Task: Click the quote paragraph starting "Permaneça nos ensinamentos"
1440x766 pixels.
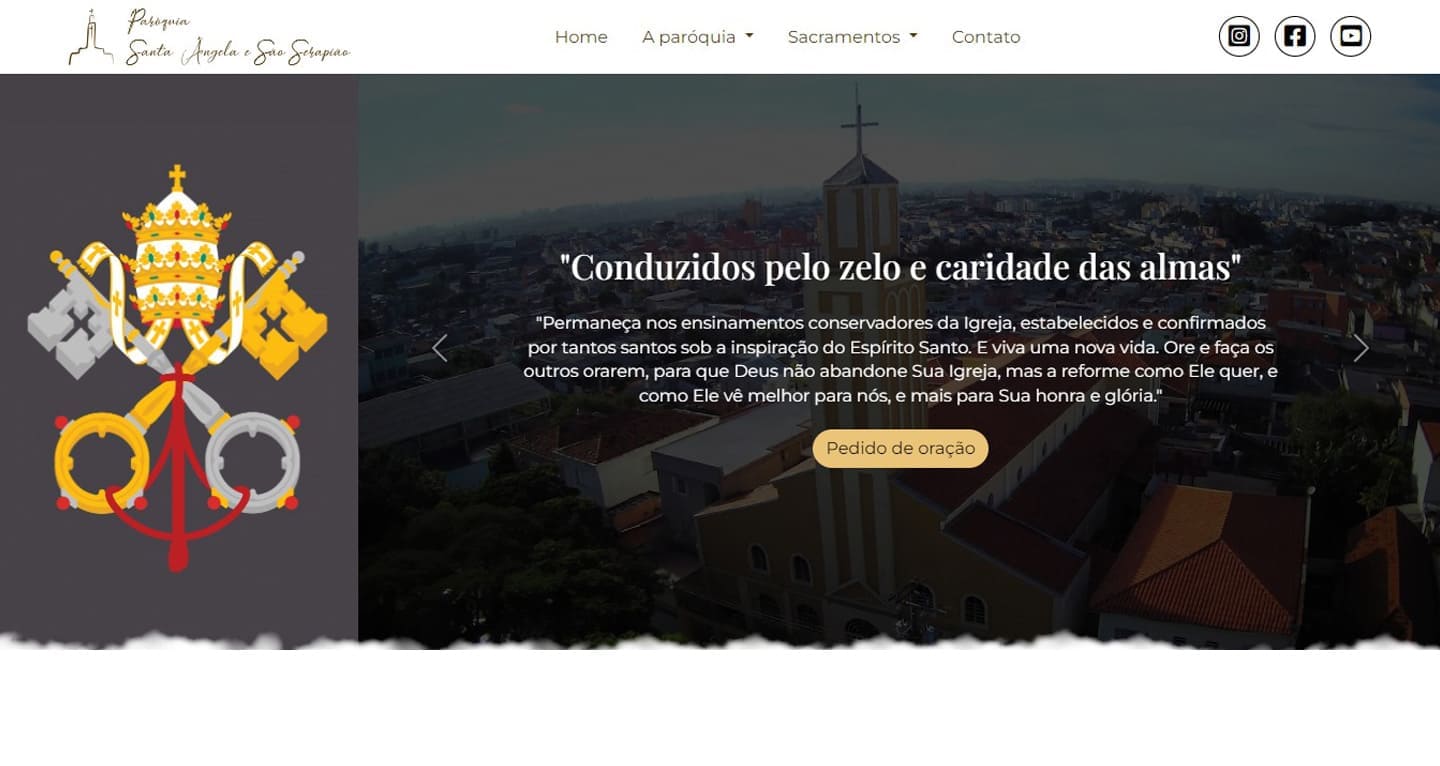Action: pos(900,360)
